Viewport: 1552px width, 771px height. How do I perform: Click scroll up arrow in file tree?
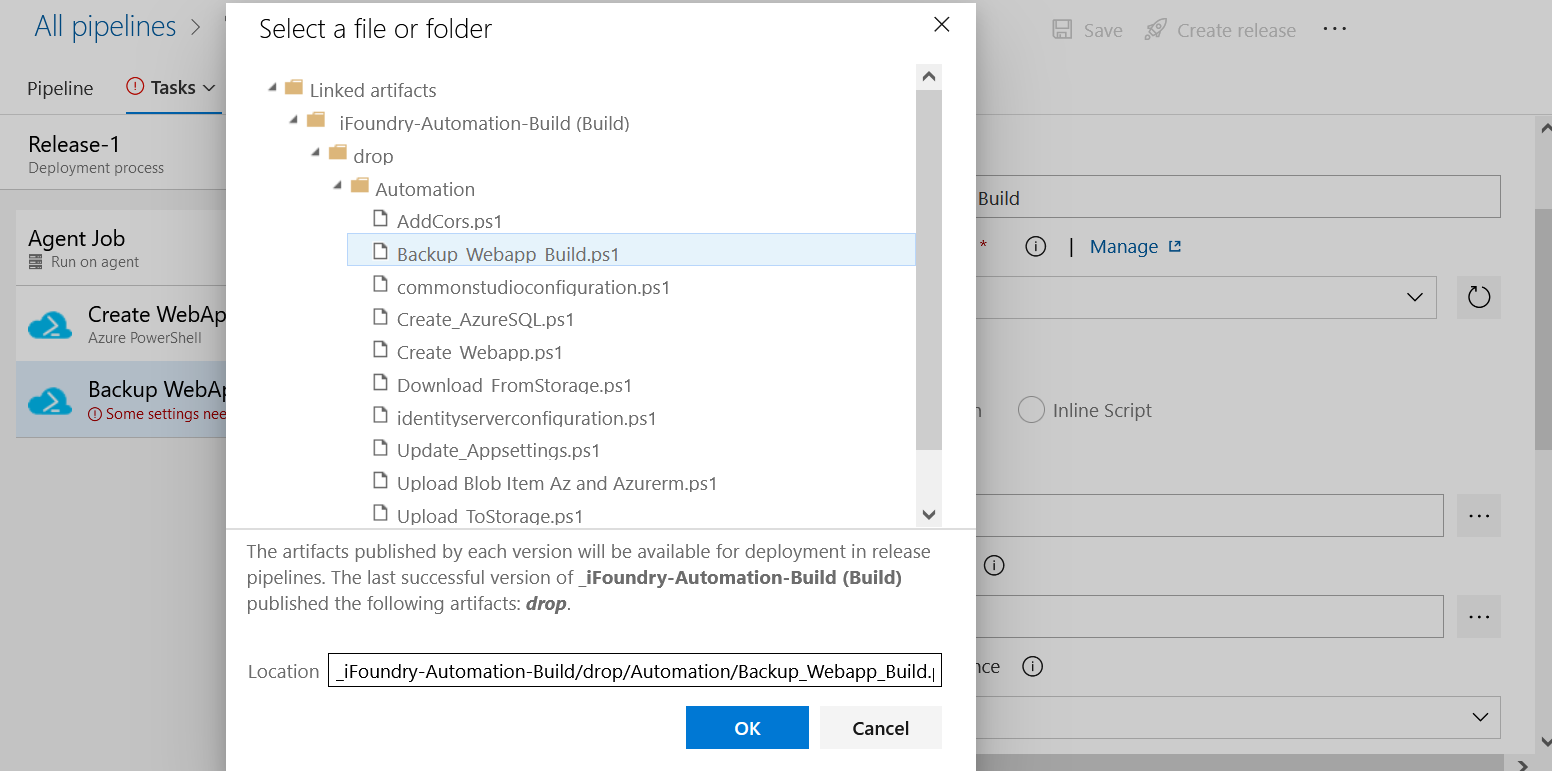(929, 77)
